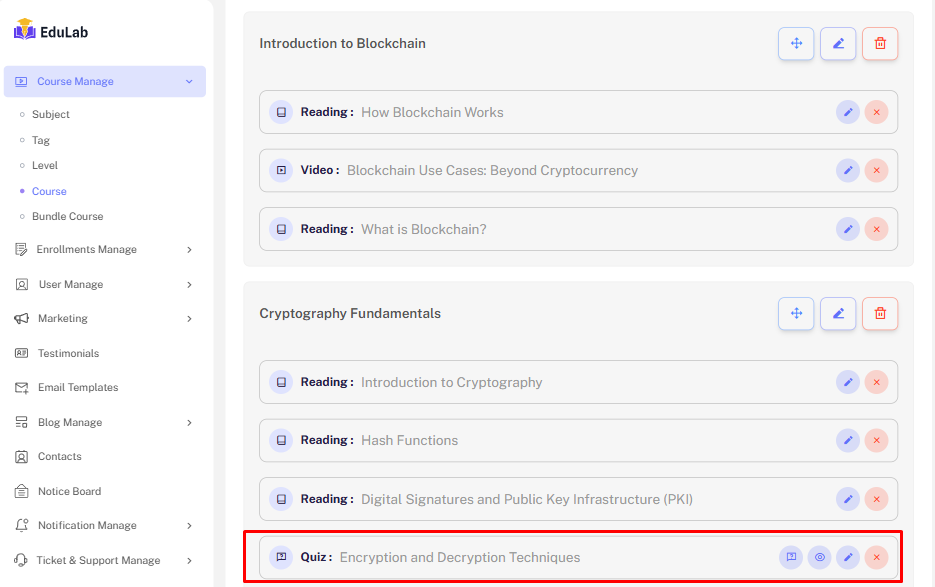935x587 pixels.
Task: Open question icon for Encryption quiz
Action: [791, 558]
